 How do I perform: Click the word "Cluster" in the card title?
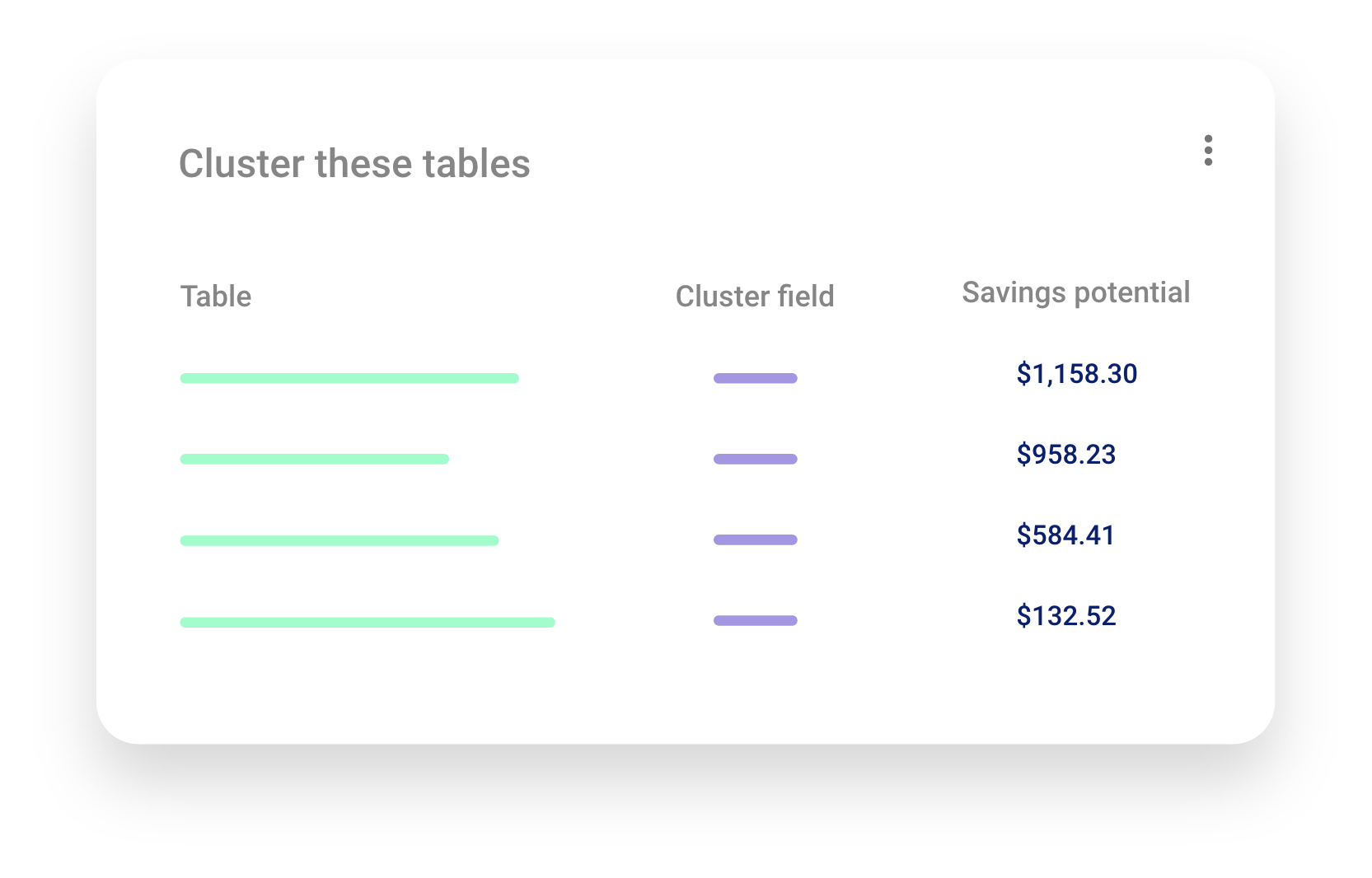242,164
